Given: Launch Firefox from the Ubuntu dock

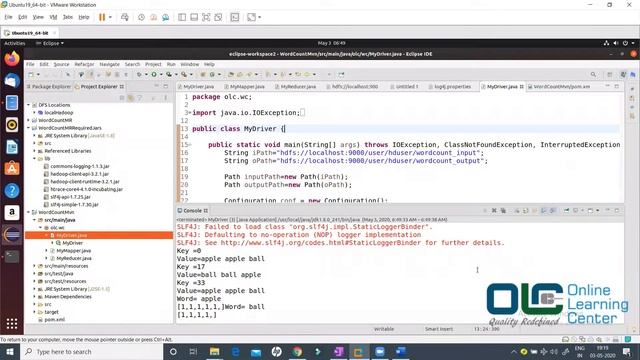Looking at the screenshot, I should (12, 59).
